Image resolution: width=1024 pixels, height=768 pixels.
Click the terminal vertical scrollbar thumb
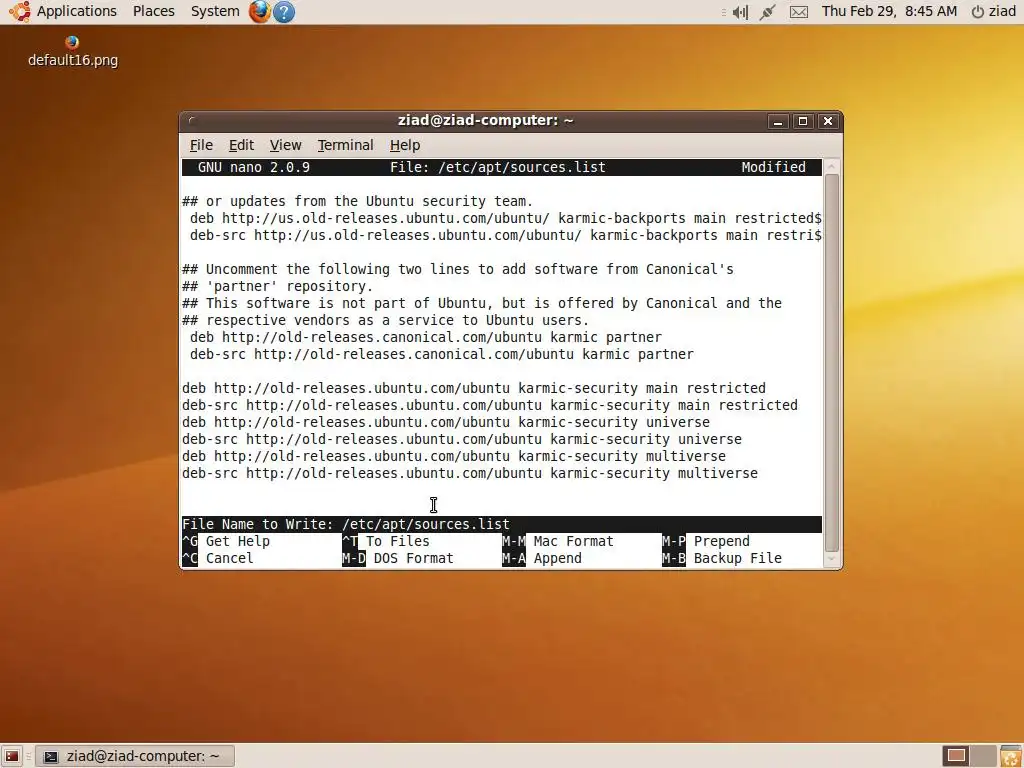831,363
